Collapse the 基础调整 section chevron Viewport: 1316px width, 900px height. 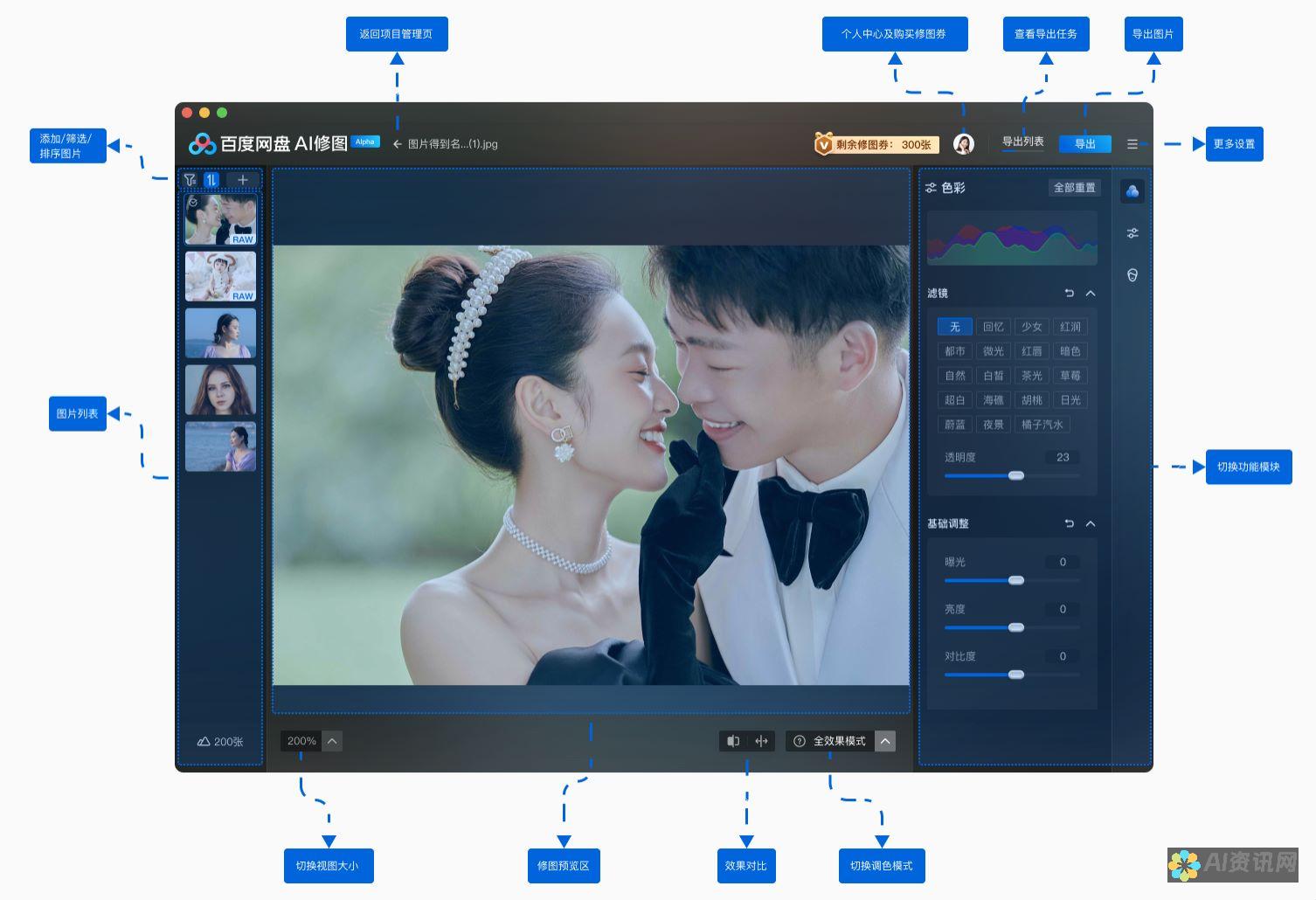coord(1091,523)
